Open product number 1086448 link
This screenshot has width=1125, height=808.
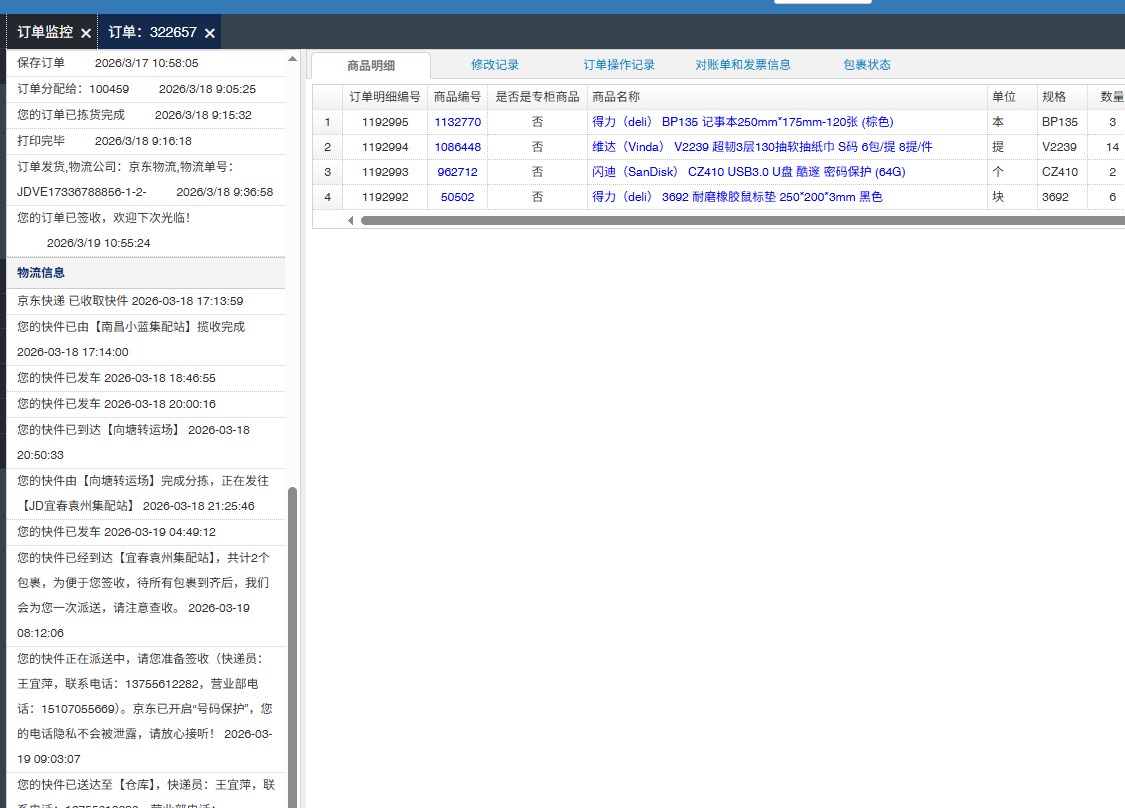tap(457, 147)
